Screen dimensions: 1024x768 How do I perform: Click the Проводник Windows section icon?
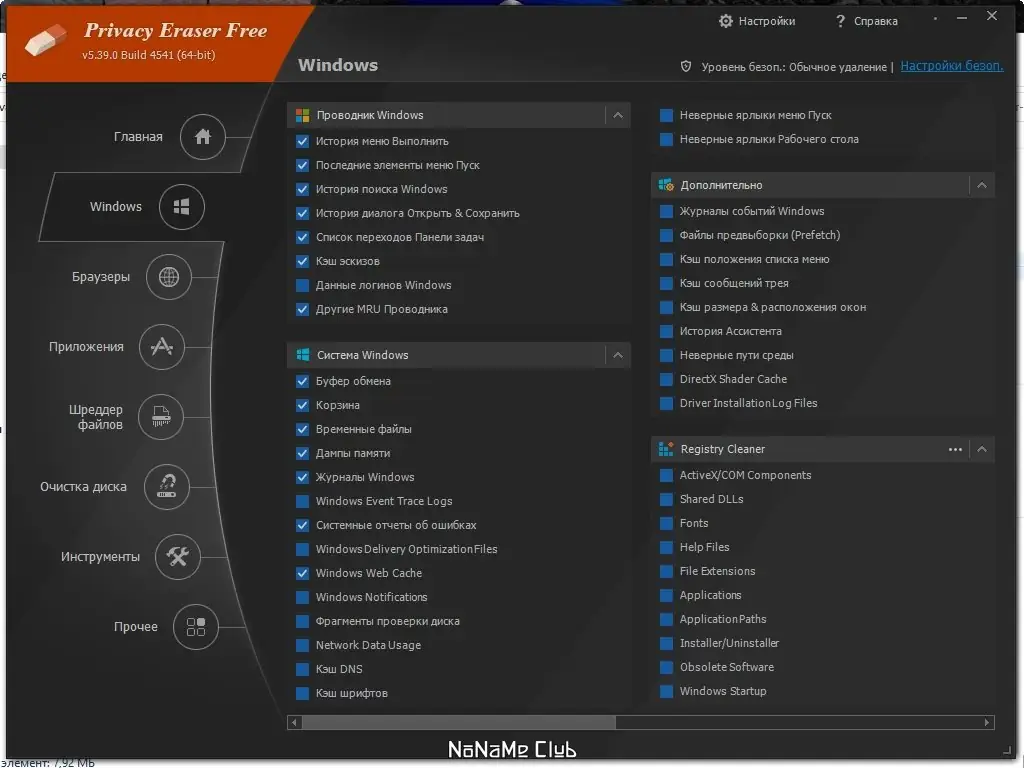302,116
